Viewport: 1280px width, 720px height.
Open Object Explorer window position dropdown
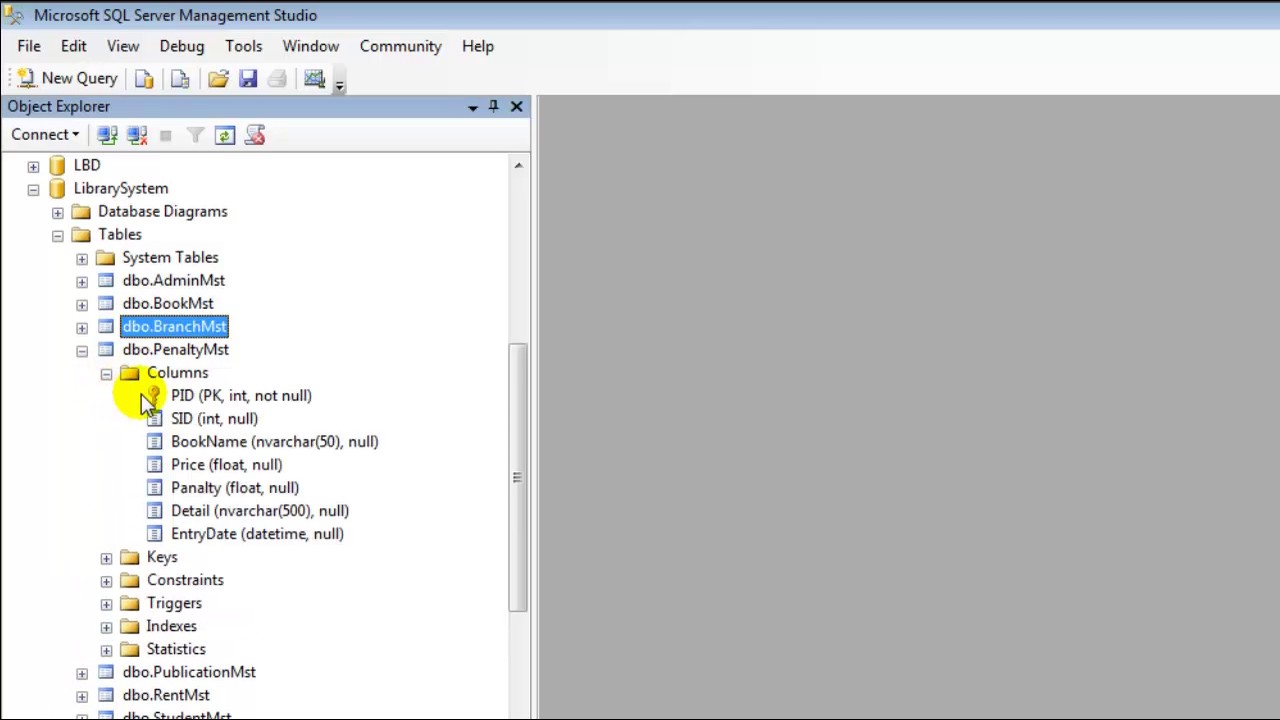pyautogui.click(x=472, y=107)
